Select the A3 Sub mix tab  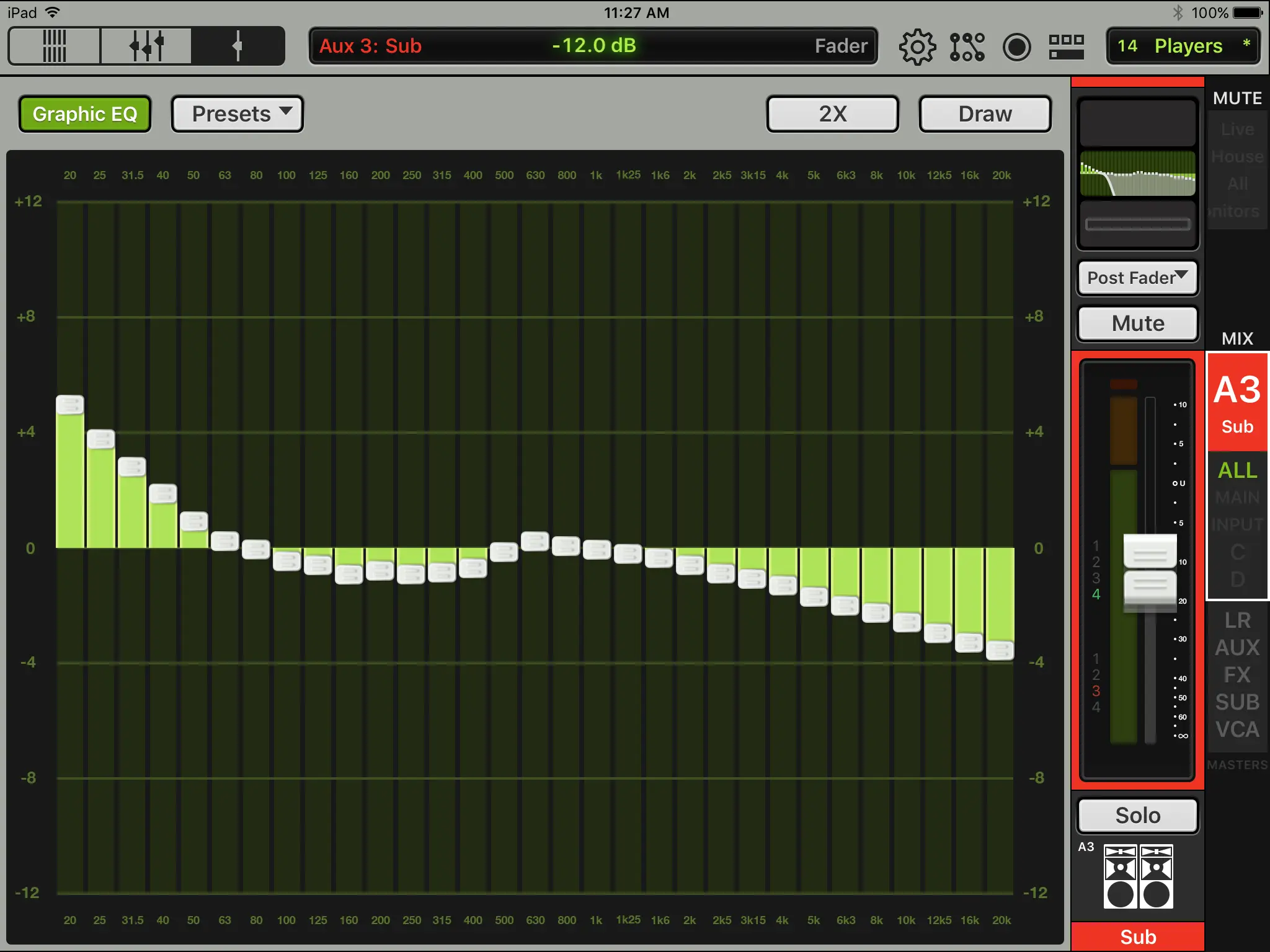(x=1237, y=403)
